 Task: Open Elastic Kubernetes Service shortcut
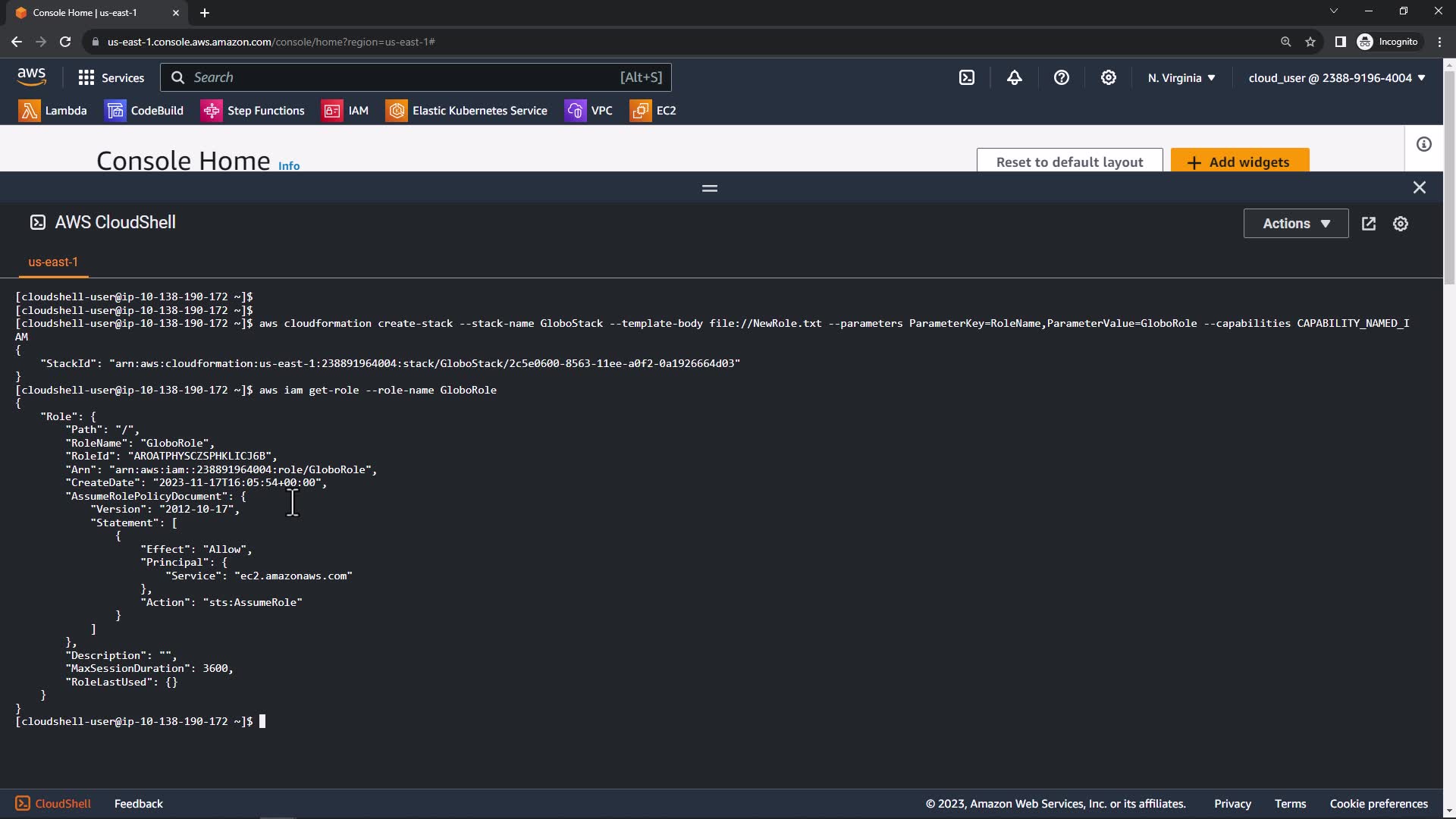point(466,111)
